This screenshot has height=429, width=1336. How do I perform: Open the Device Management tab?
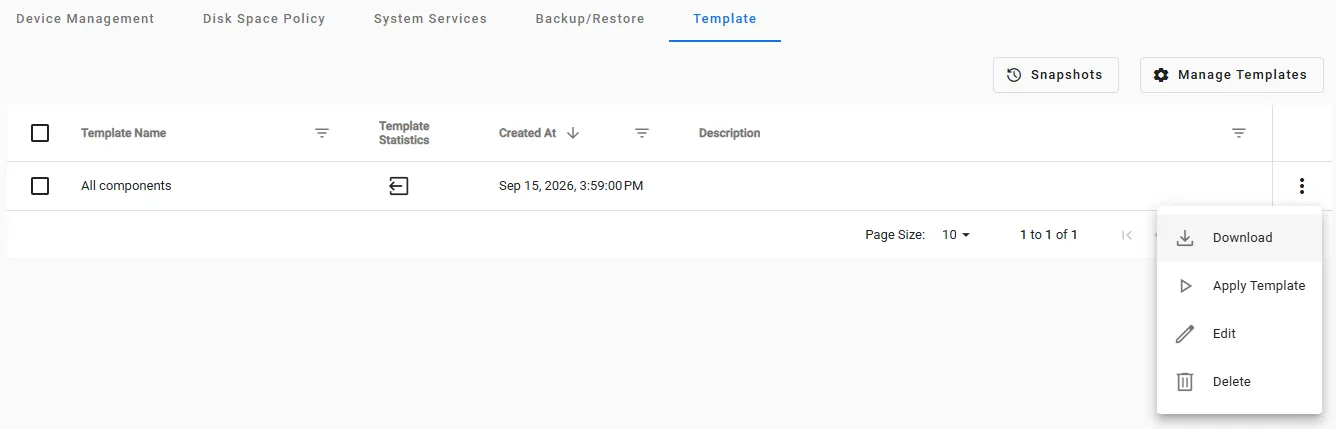tap(85, 19)
